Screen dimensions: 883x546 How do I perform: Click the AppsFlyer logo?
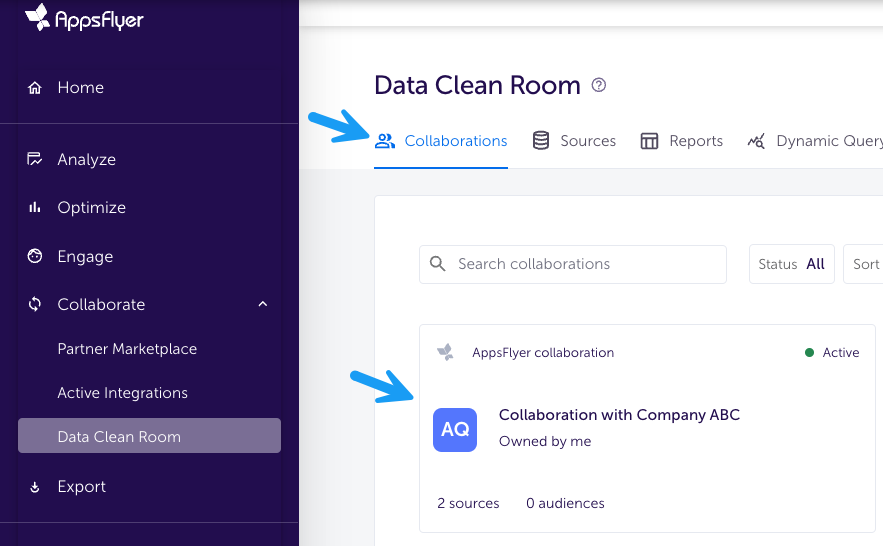pos(84,17)
